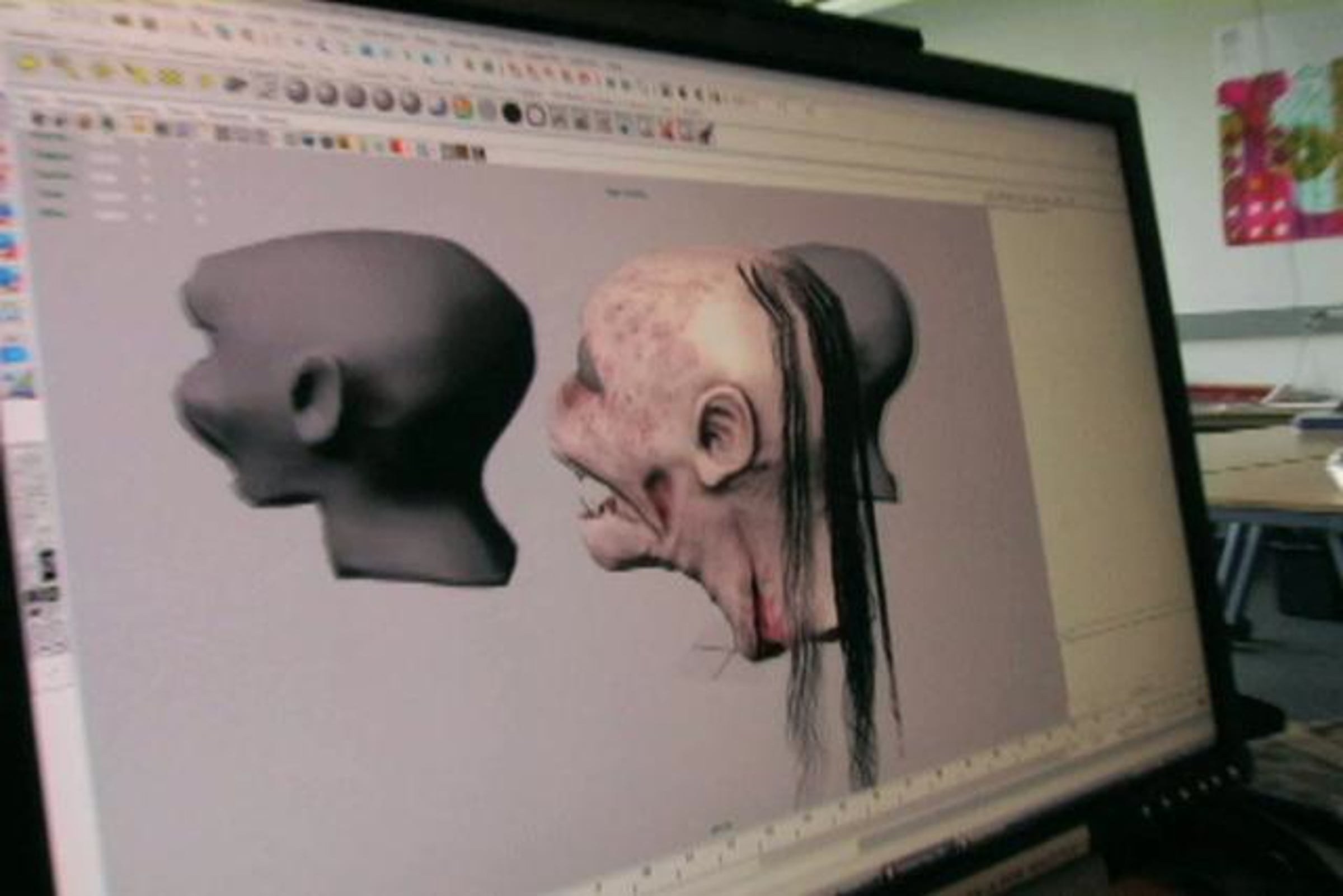Select the black filled circle shelf icon

pos(512,113)
